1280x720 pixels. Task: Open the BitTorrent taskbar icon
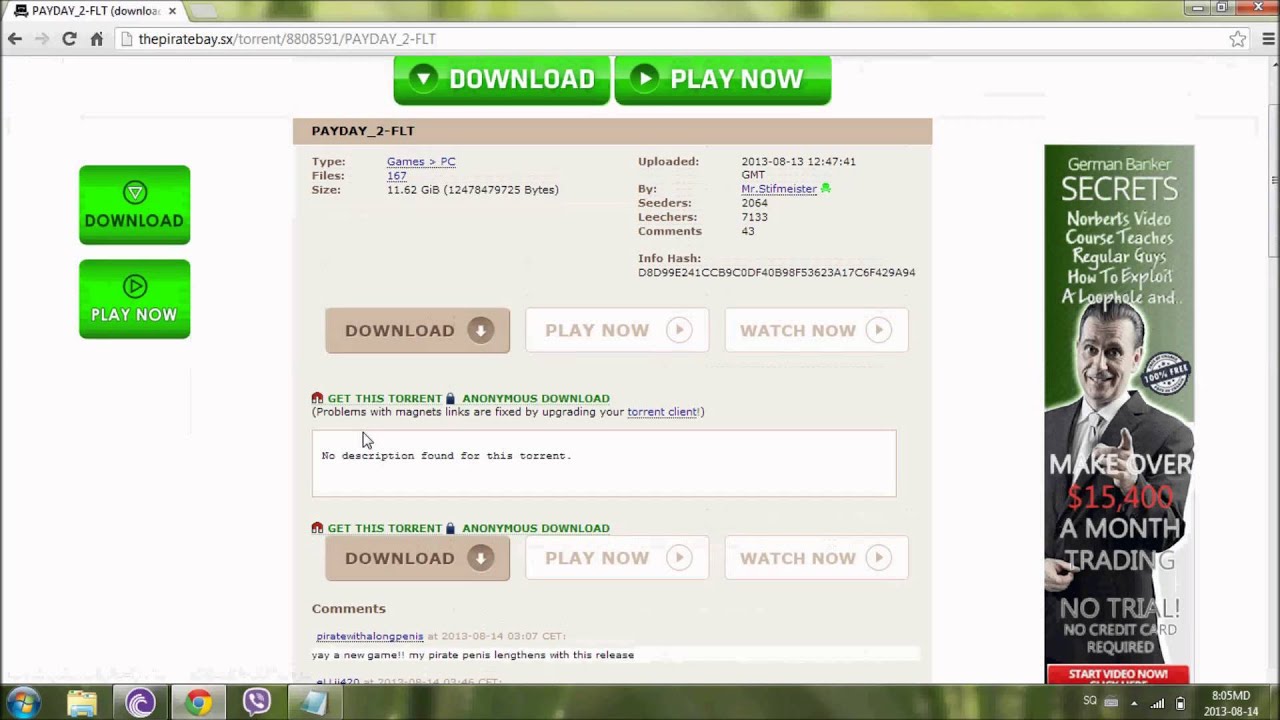pyautogui.click(x=140, y=703)
